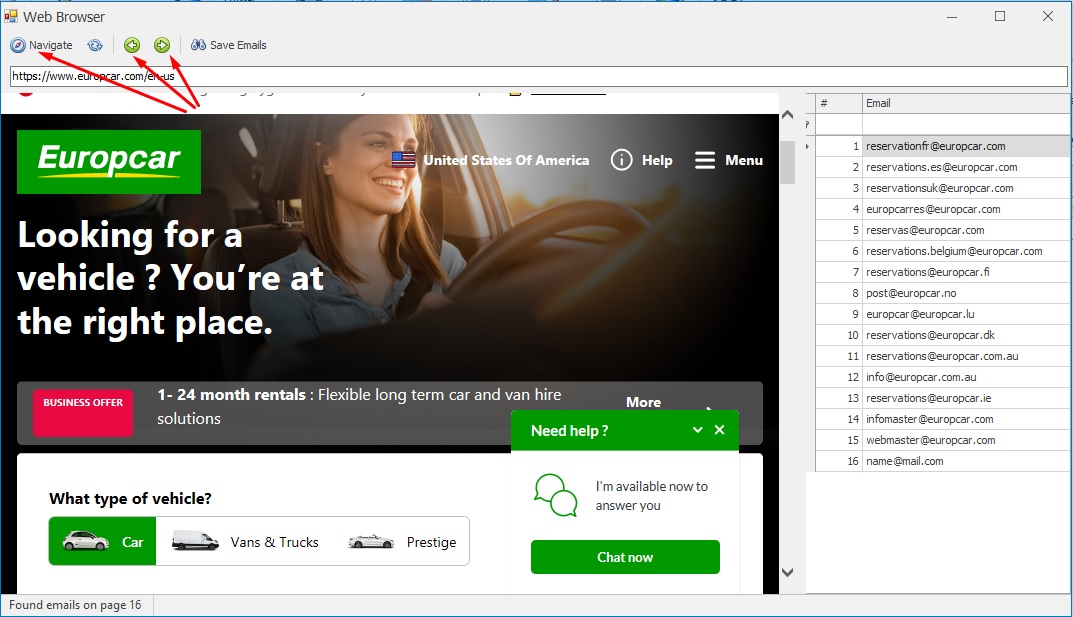
Task: Select row reservations.belgium@europcar.com
Action: tap(943, 251)
